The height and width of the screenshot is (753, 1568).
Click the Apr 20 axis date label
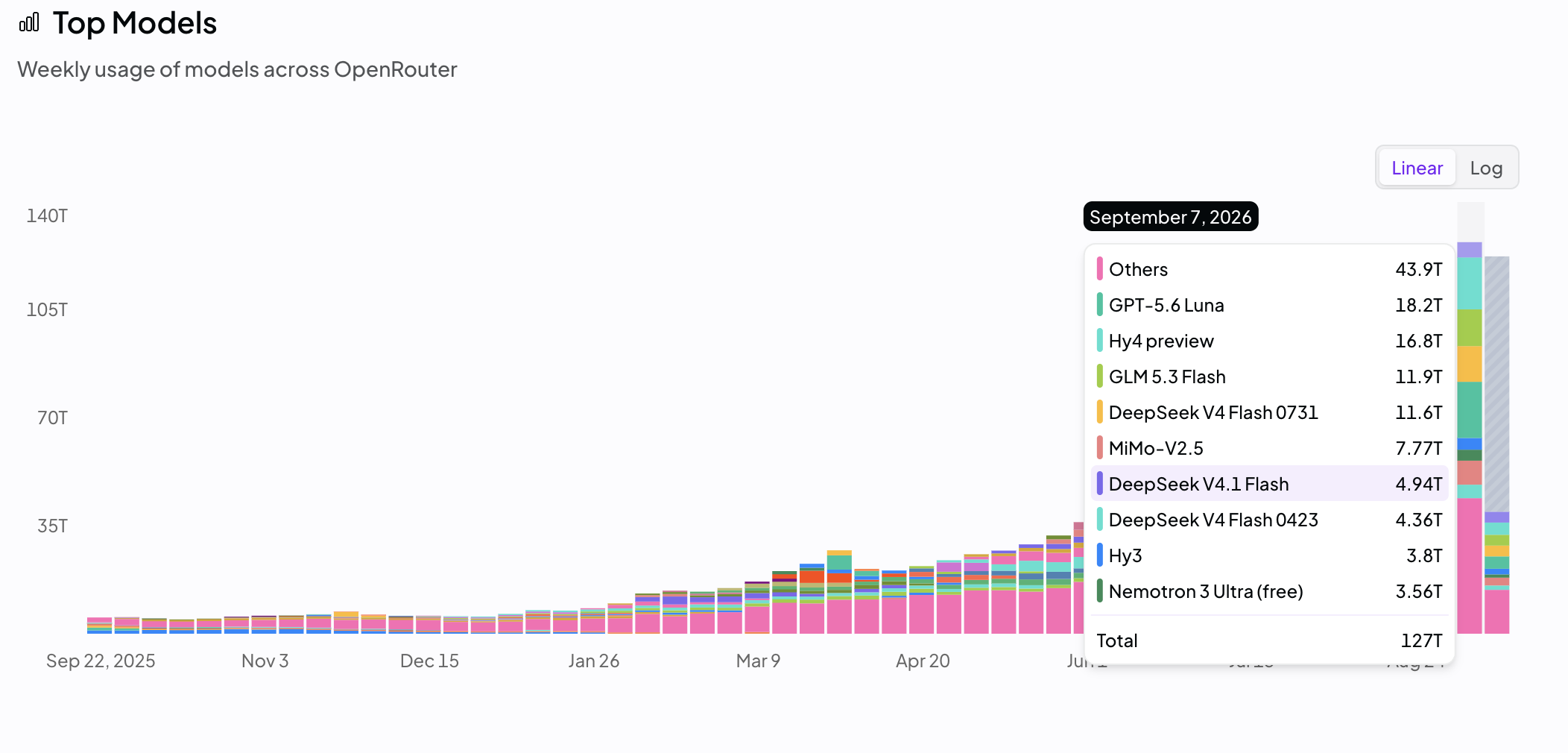click(923, 661)
